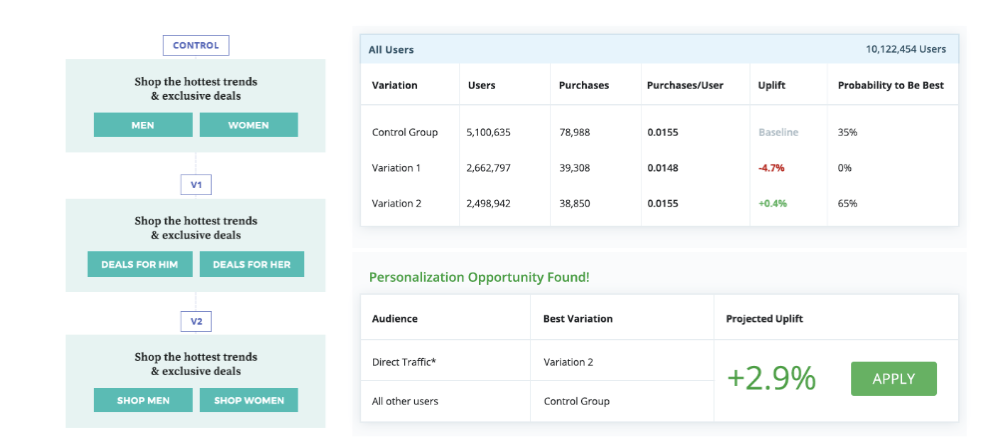This screenshot has width=991, height=448.
Task: Select the All other users cell
Action: click(404, 401)
